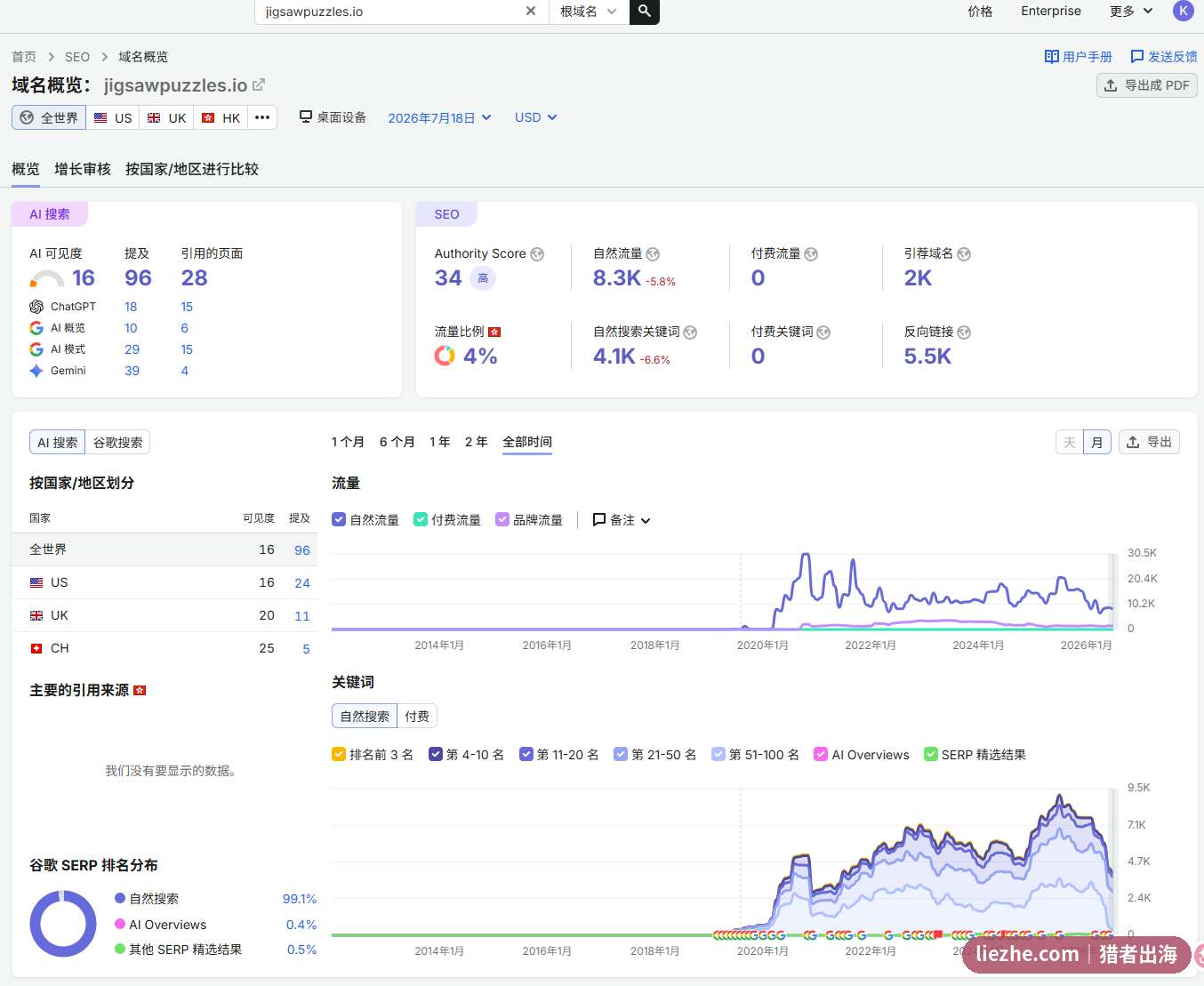1204x986 pixels.
Task: Select the Google icon for AI 概览
Action: click(36, 328)
